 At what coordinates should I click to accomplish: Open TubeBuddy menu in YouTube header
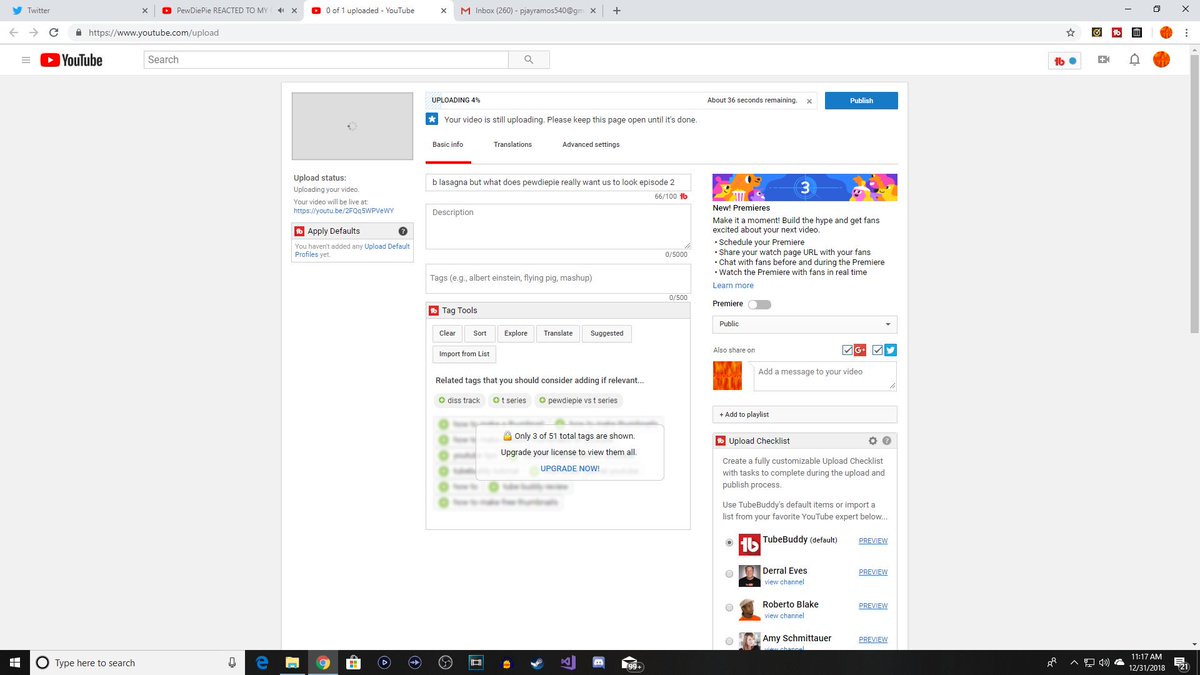(1065, 60)
